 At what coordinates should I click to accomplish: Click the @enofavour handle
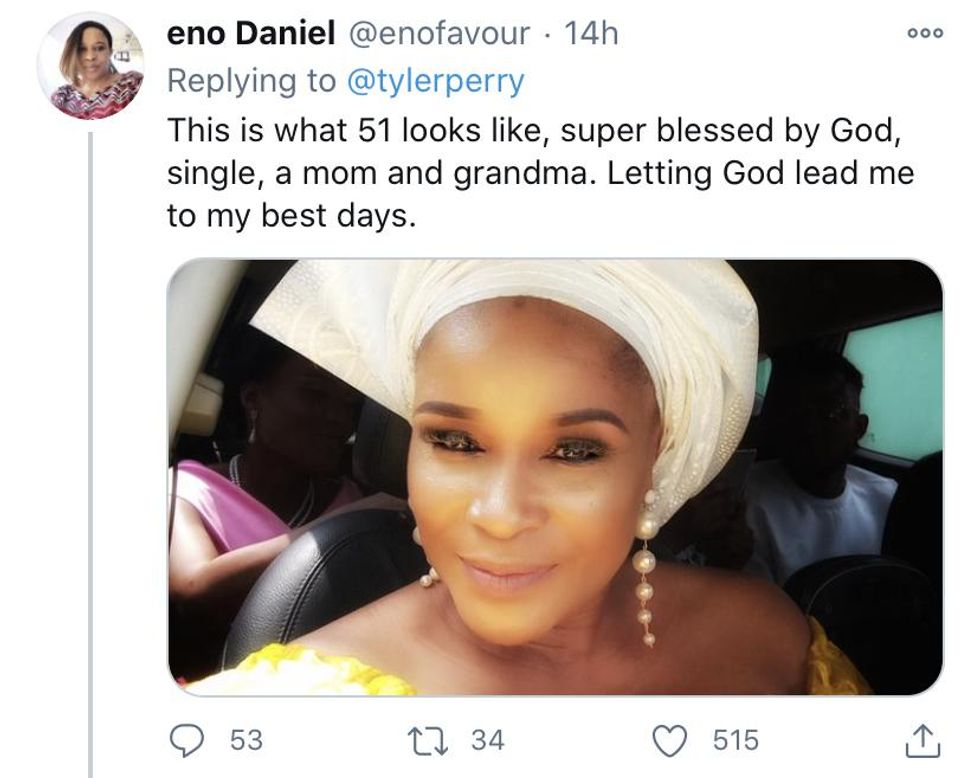coord(438,34)
